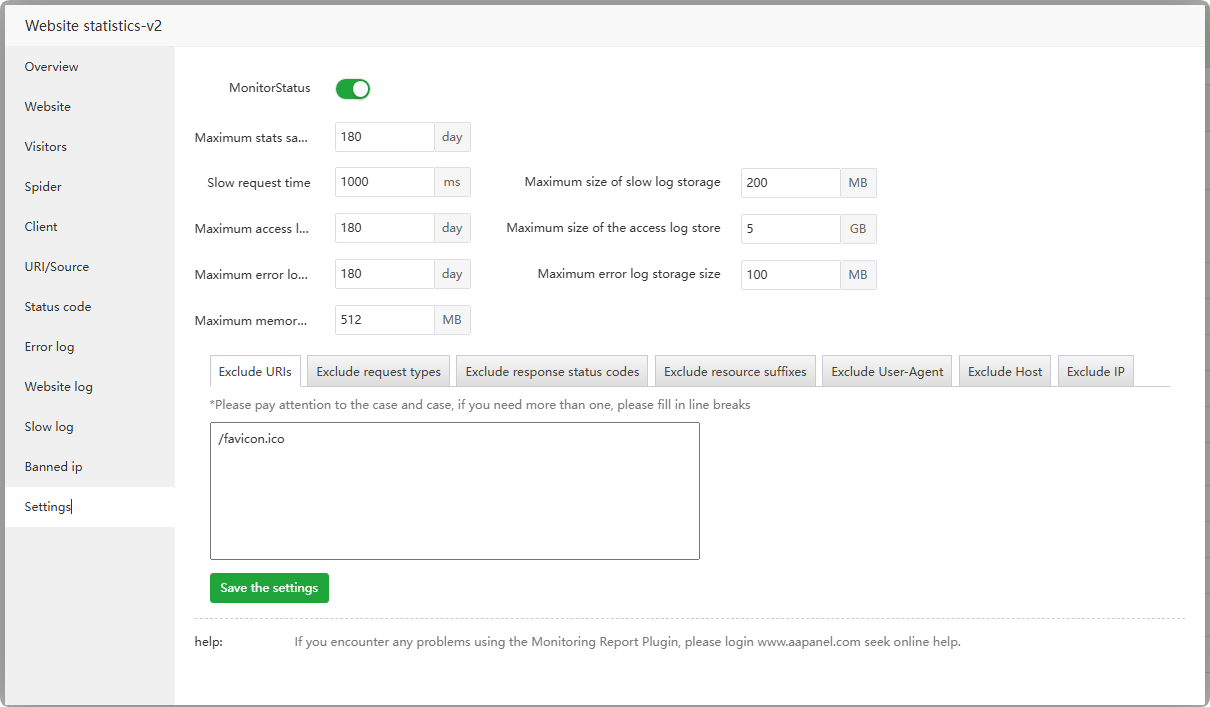Switch to Exclude request types tab

tap(378, 372)
